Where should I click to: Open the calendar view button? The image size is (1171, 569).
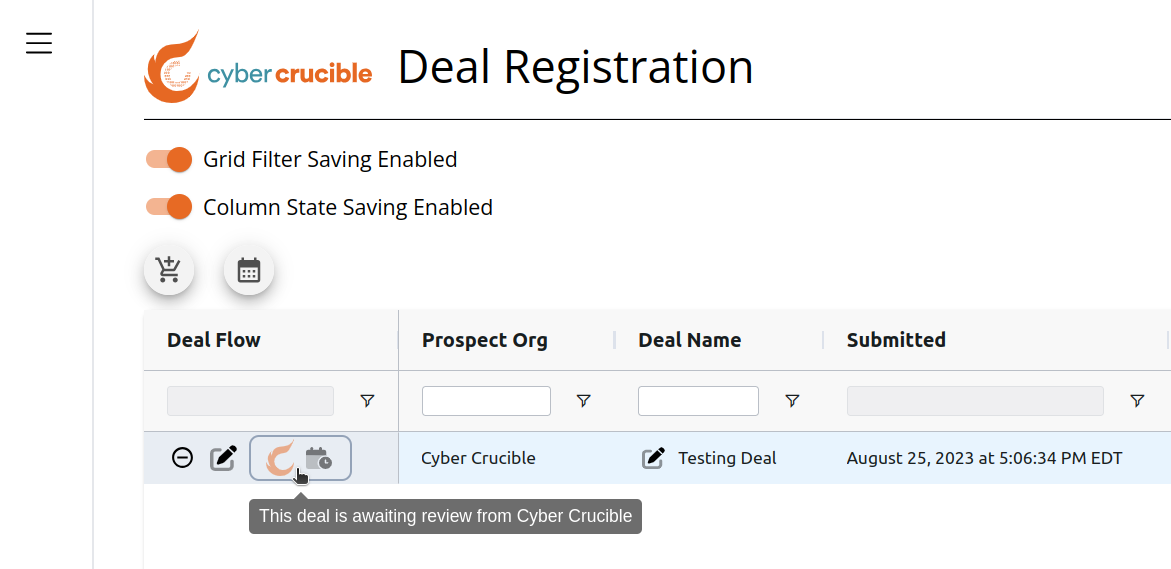249,270
